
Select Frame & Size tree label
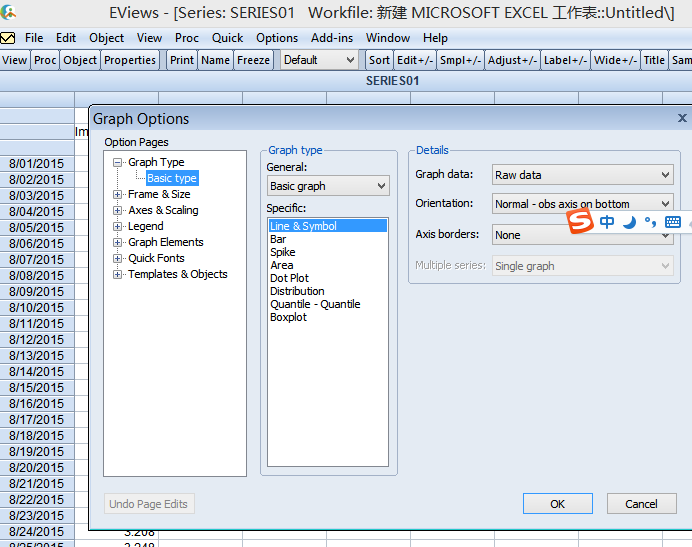(159, 194)
